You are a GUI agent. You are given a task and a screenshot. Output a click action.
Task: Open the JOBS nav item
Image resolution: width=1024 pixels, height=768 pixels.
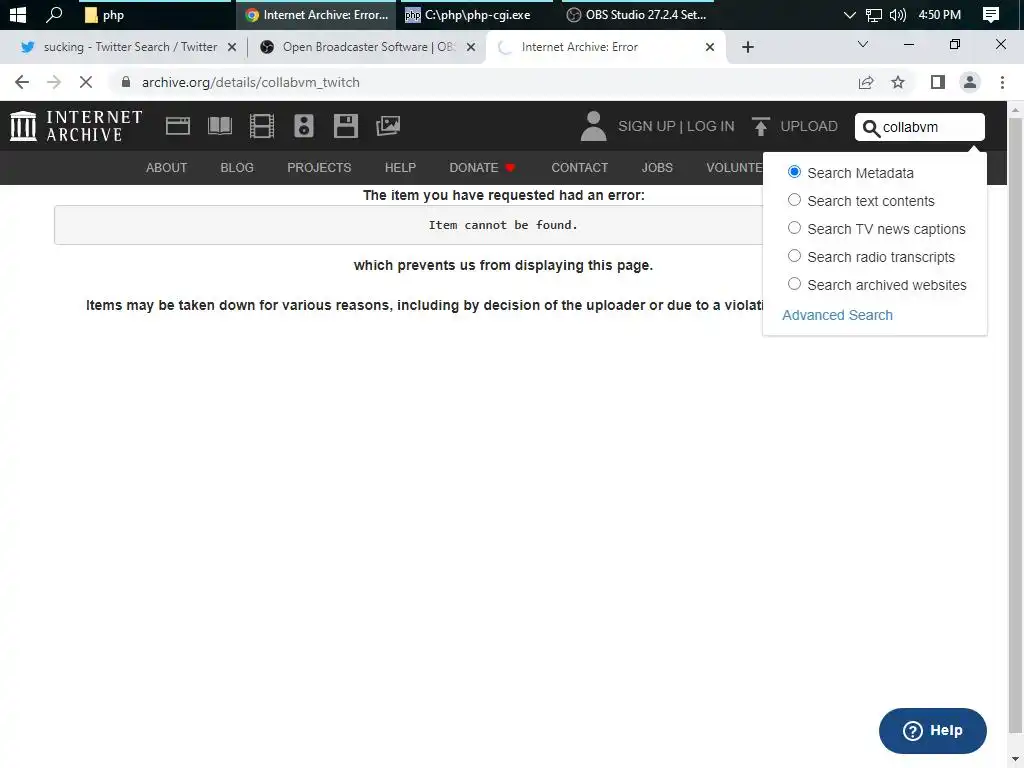pos(657,168)
